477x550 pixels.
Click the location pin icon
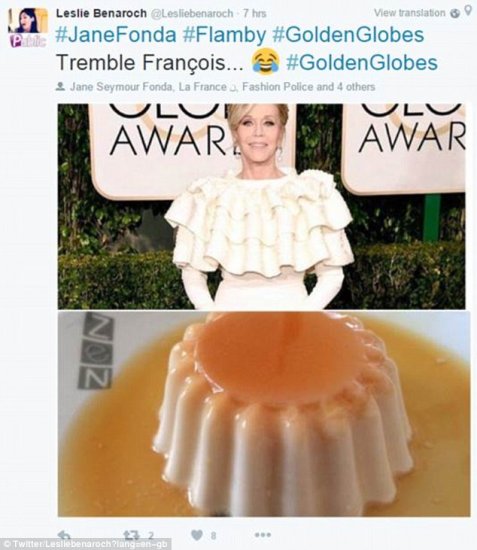[468, 11]
